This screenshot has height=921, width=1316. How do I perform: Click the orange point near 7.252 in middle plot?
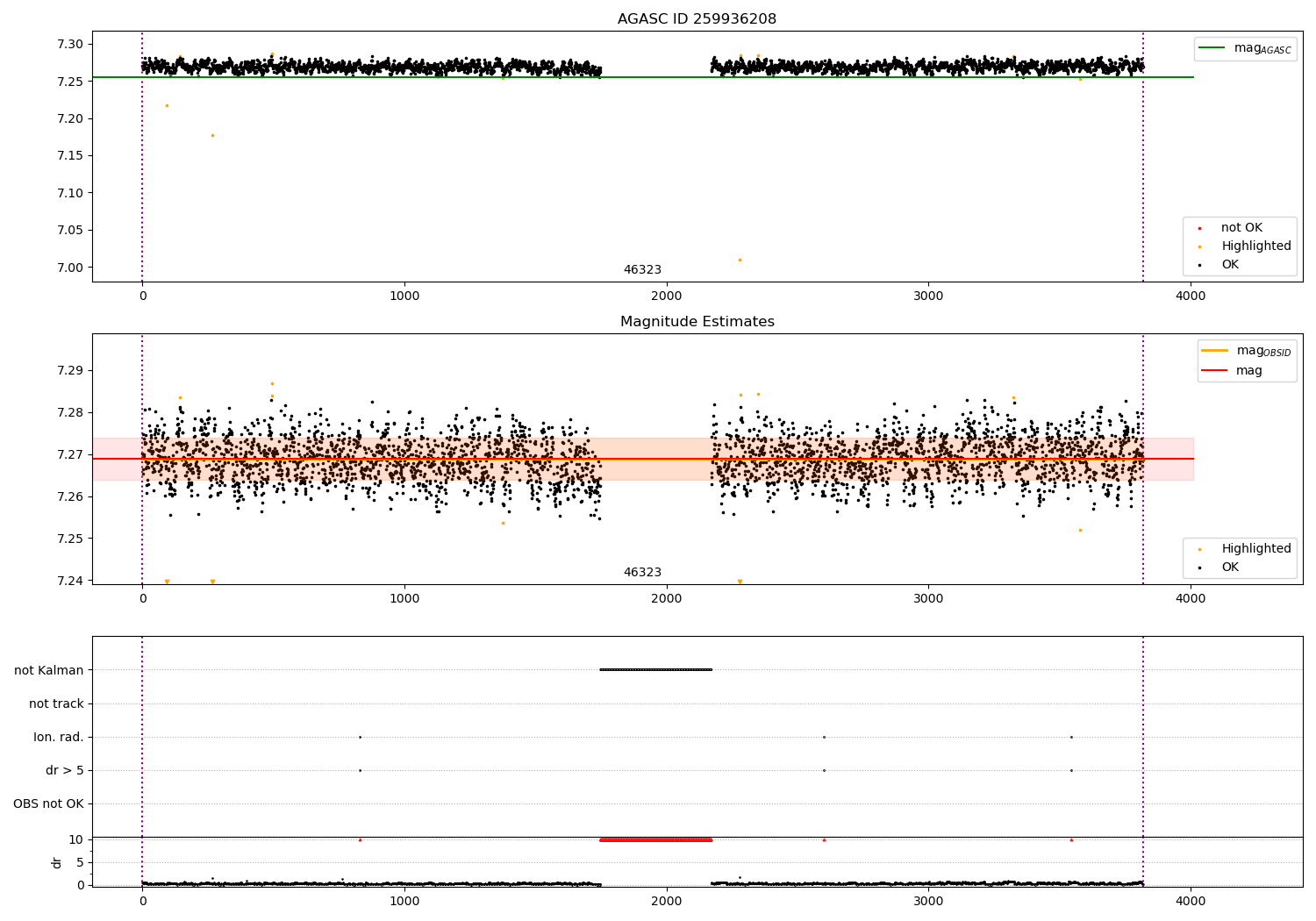pos(1080,530)
